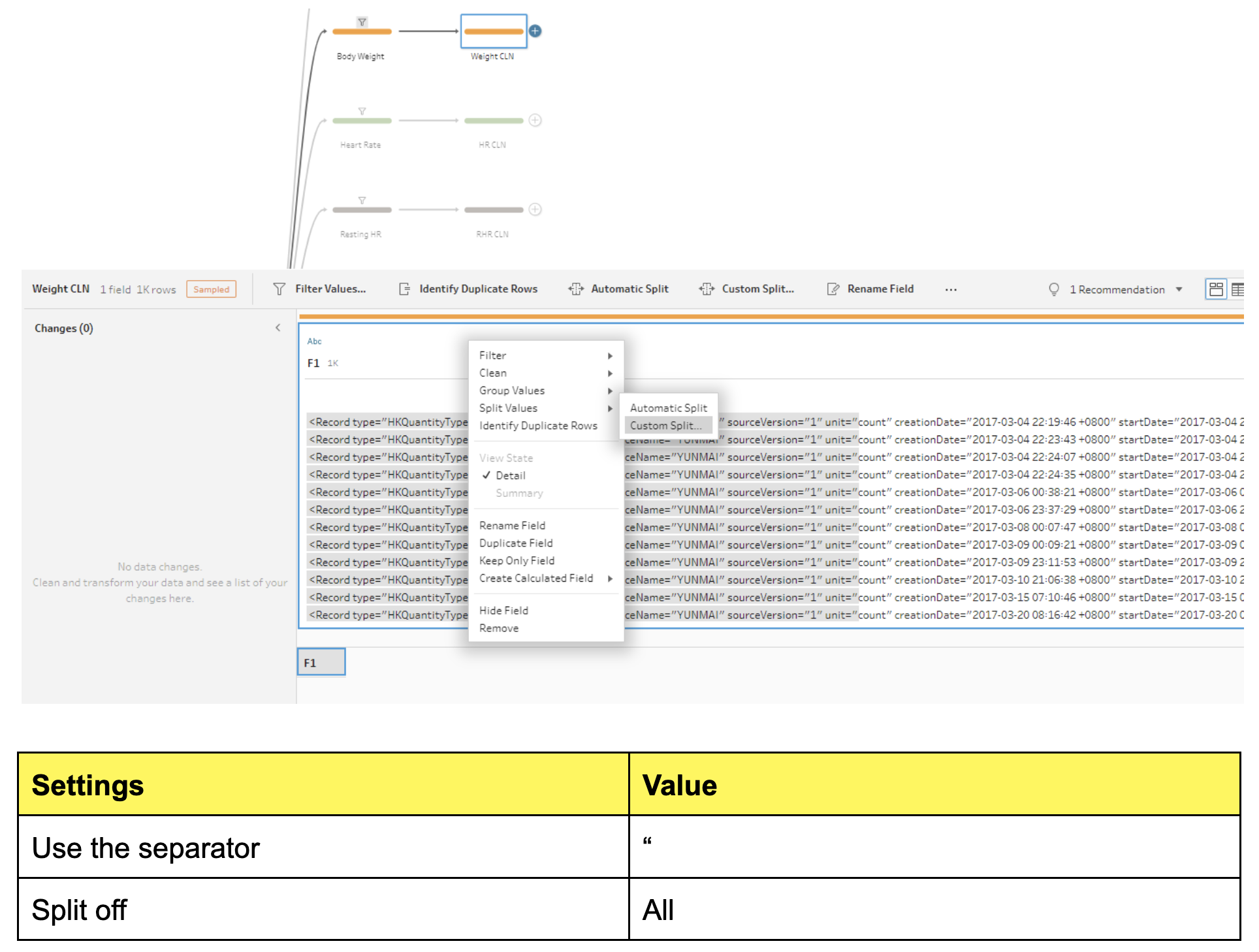Screen dimensions: 1259x952
Task: Open the more options ellipsis
Action: (950, 289)
